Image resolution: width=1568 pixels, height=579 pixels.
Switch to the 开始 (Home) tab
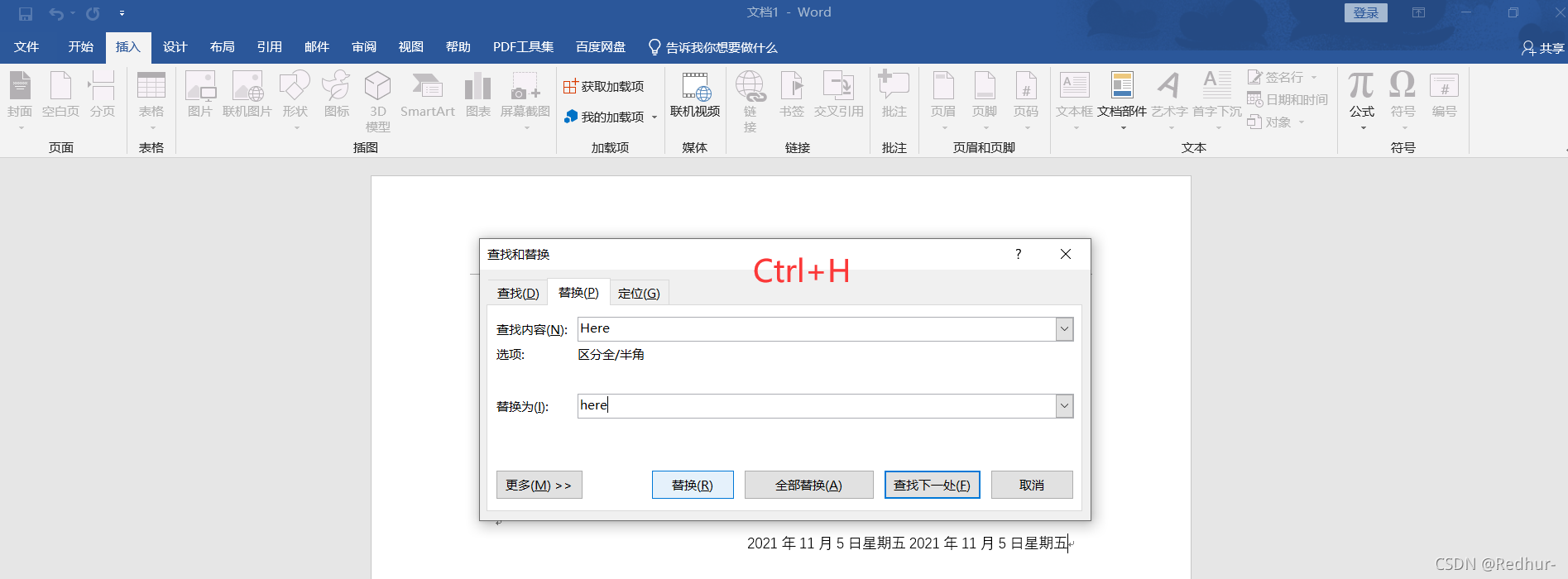pos(81,47)
